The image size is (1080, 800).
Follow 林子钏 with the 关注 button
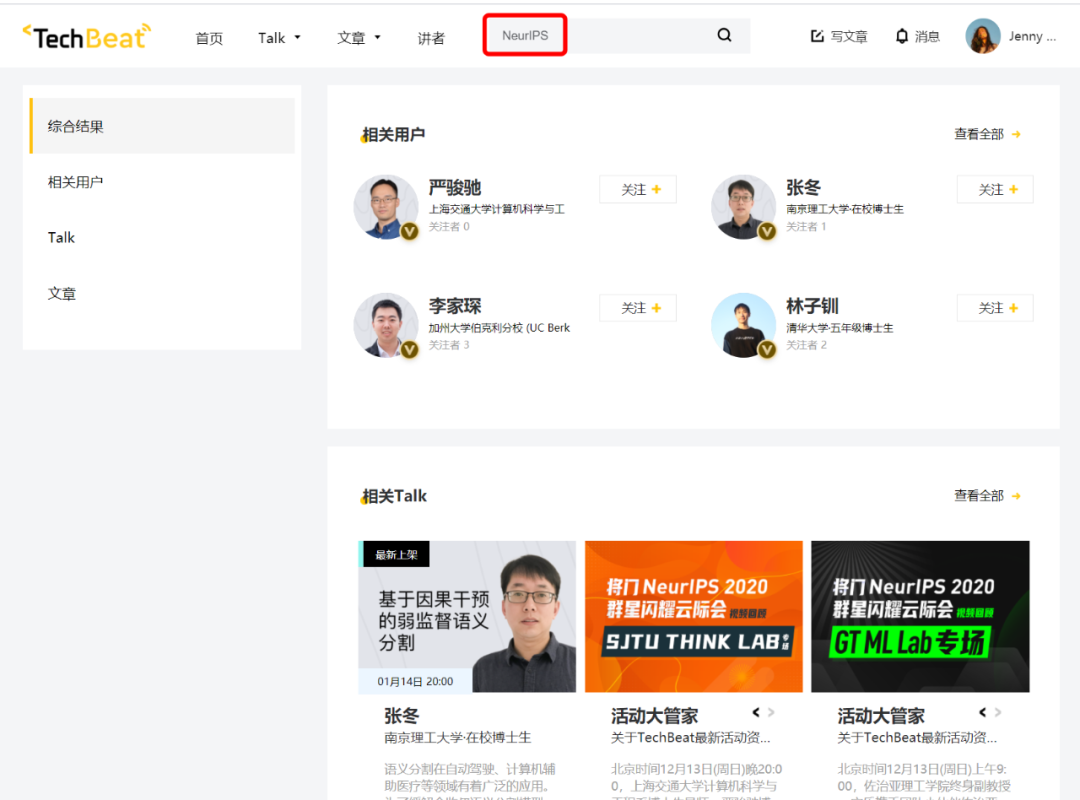point(995,308)
